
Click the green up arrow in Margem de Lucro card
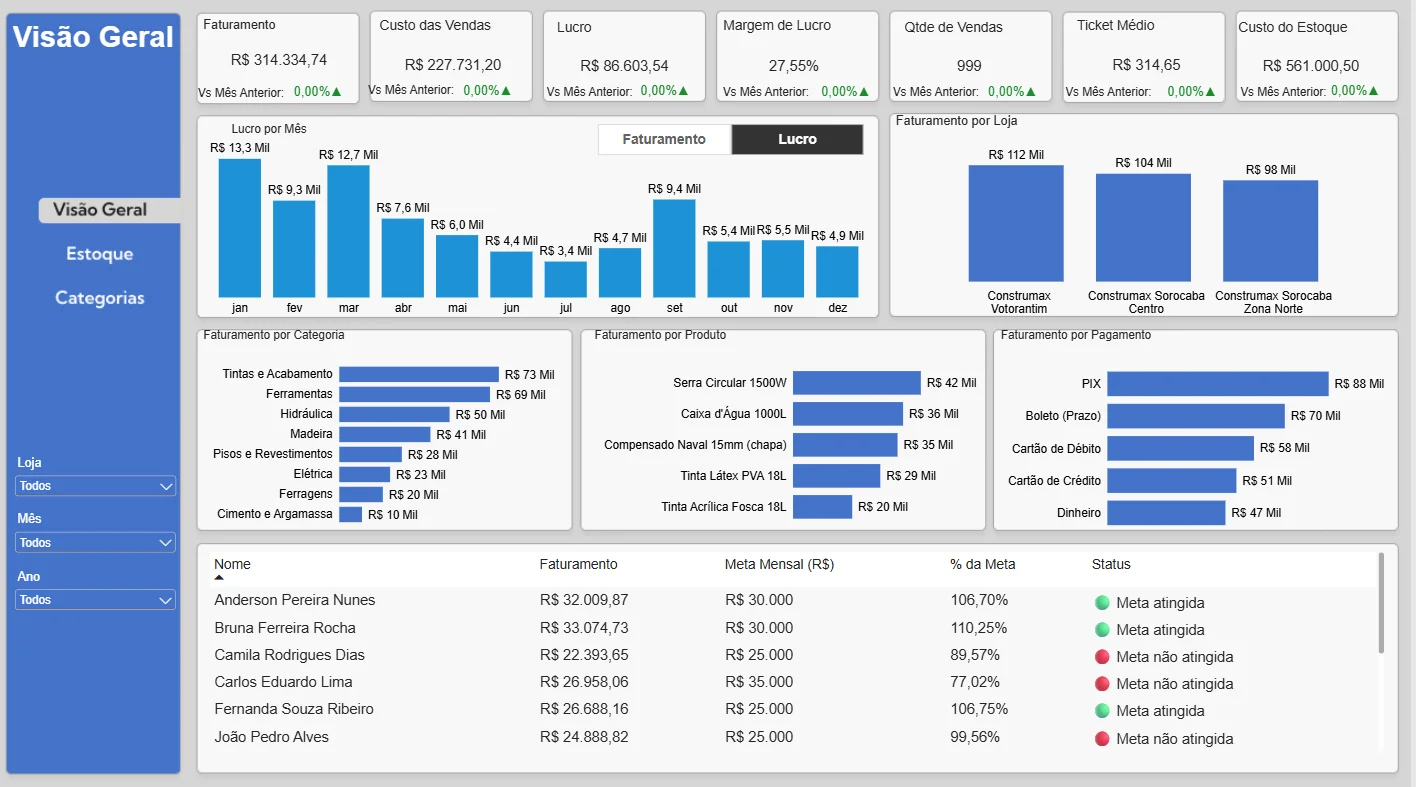(865, 92)
